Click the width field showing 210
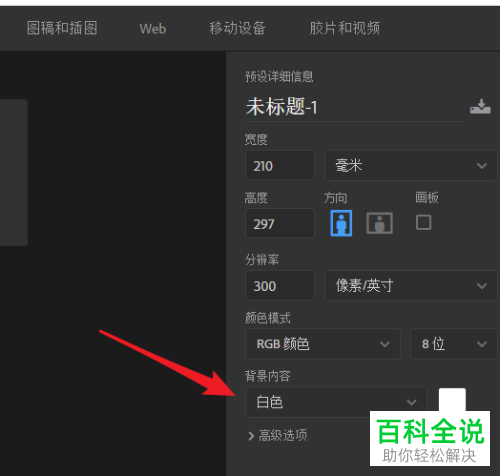500x476 pixels. 280,165
